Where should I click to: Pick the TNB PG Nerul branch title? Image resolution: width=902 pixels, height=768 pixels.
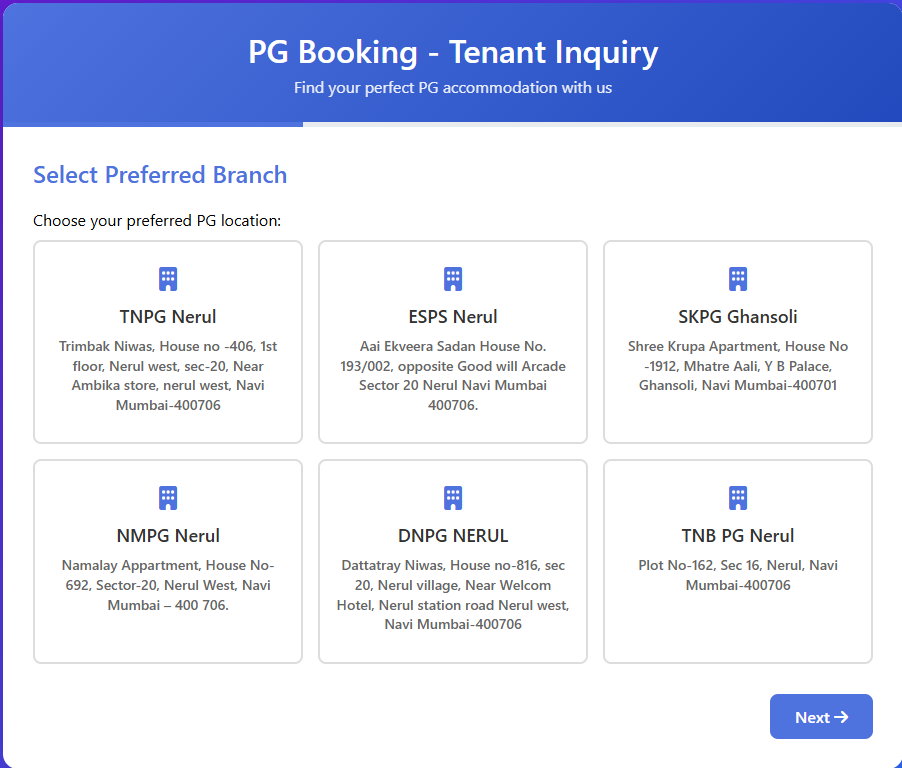738,536
